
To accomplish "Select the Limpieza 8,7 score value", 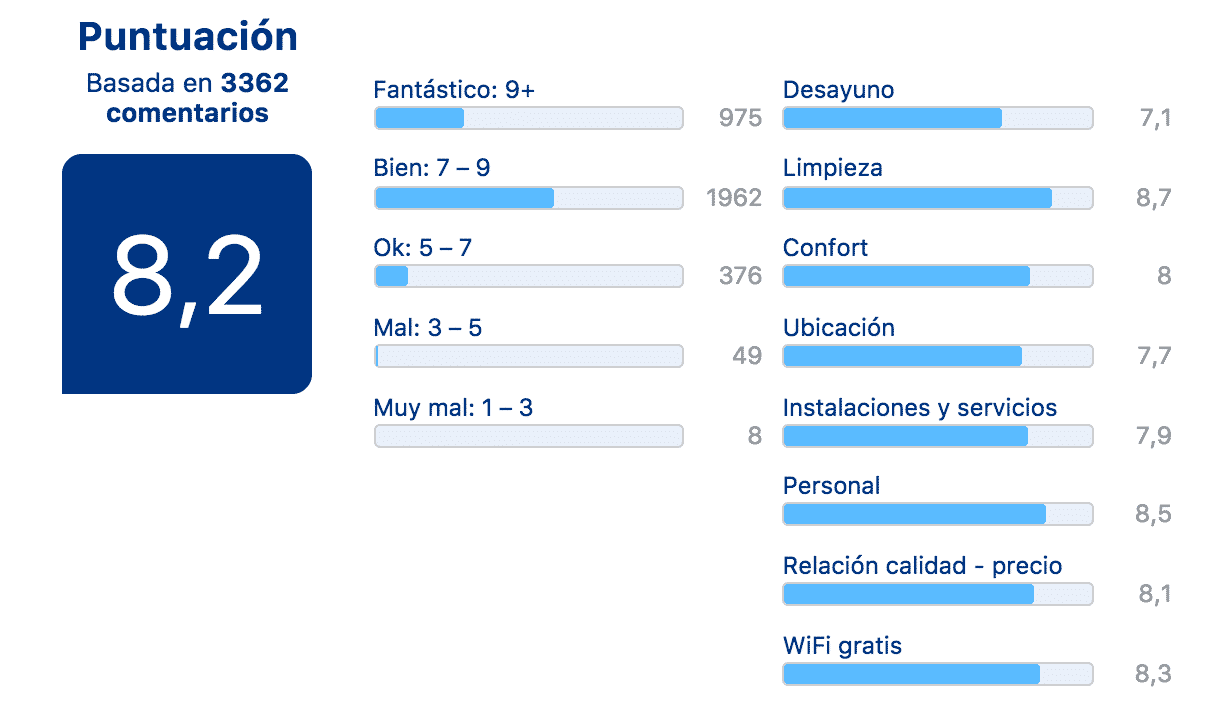I will (x=1153, y=198).
